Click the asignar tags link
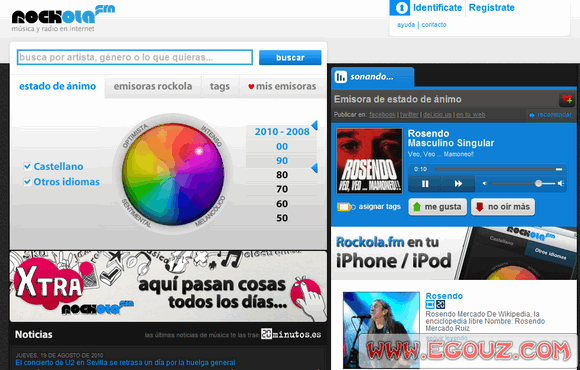The width and height of the screenshot is (580, 370). coord(380,207)
